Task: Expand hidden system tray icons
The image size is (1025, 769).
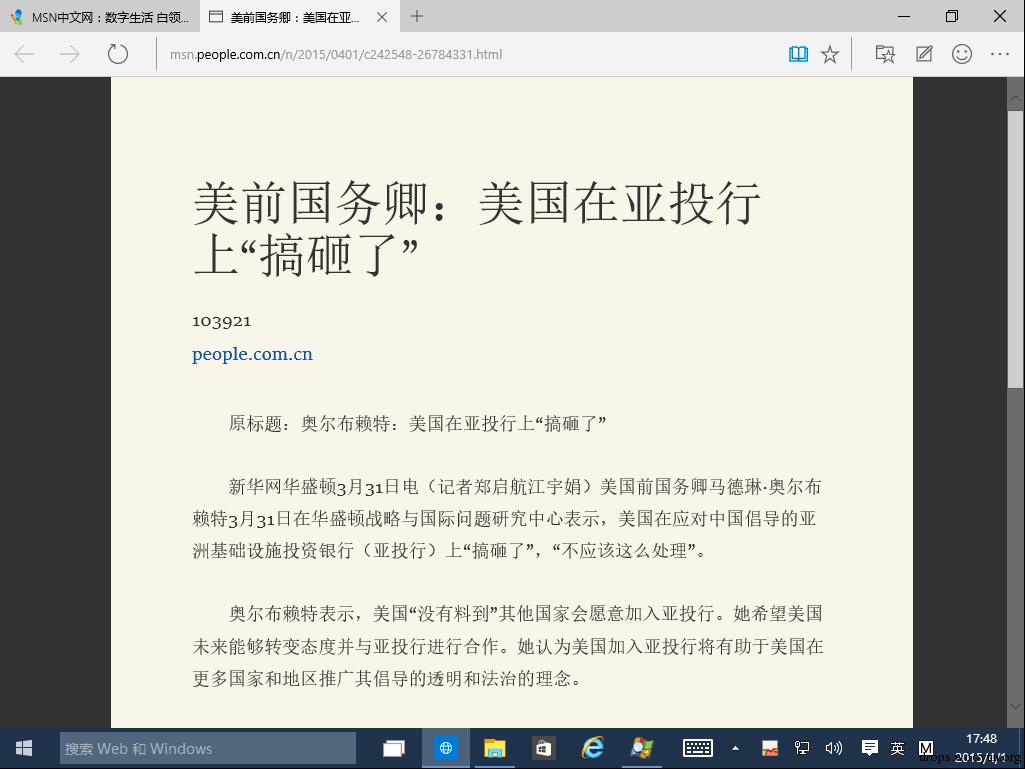Action: click(x=736, y=748)
